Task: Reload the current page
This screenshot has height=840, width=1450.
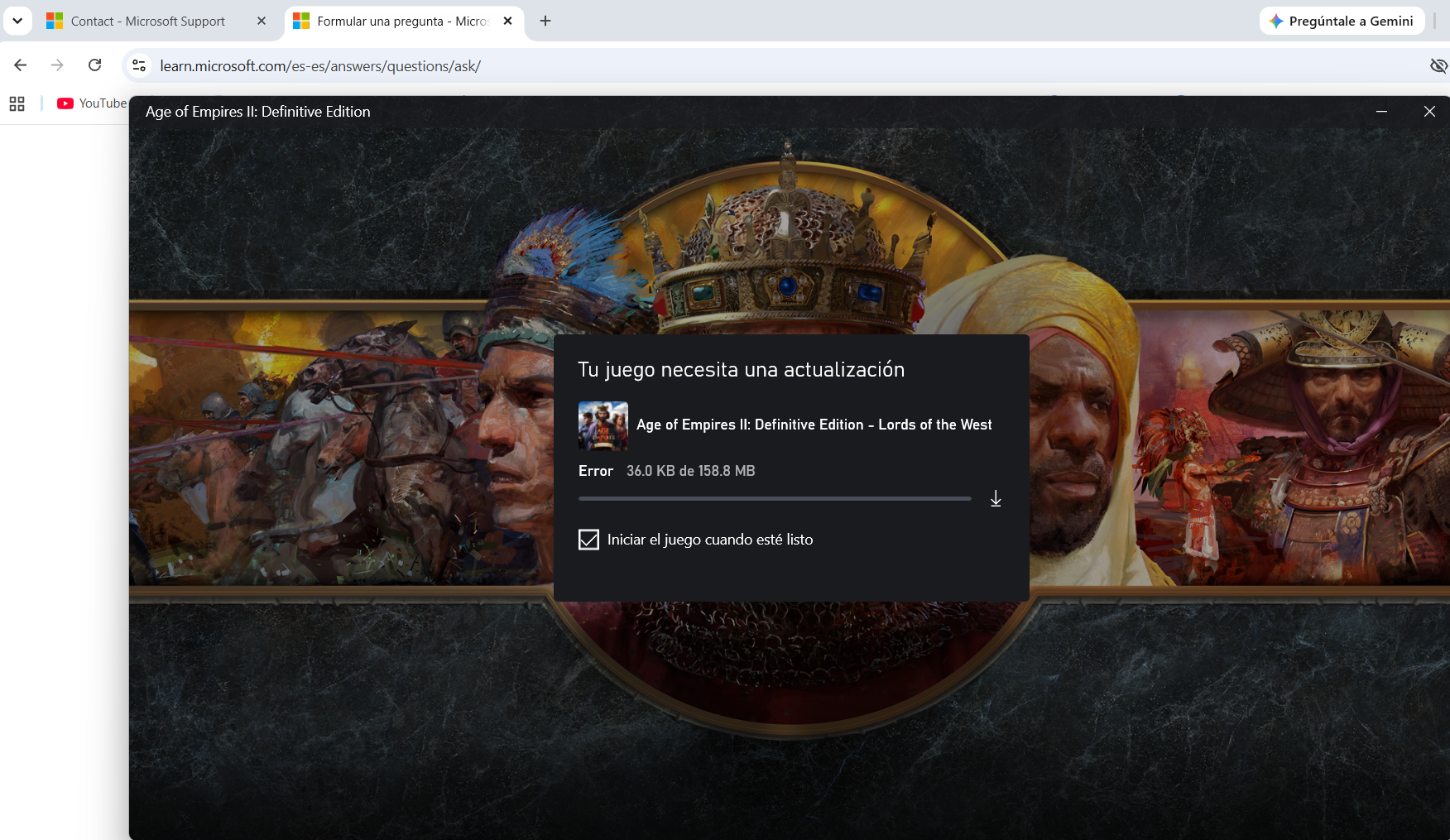Action: (95, 65)
